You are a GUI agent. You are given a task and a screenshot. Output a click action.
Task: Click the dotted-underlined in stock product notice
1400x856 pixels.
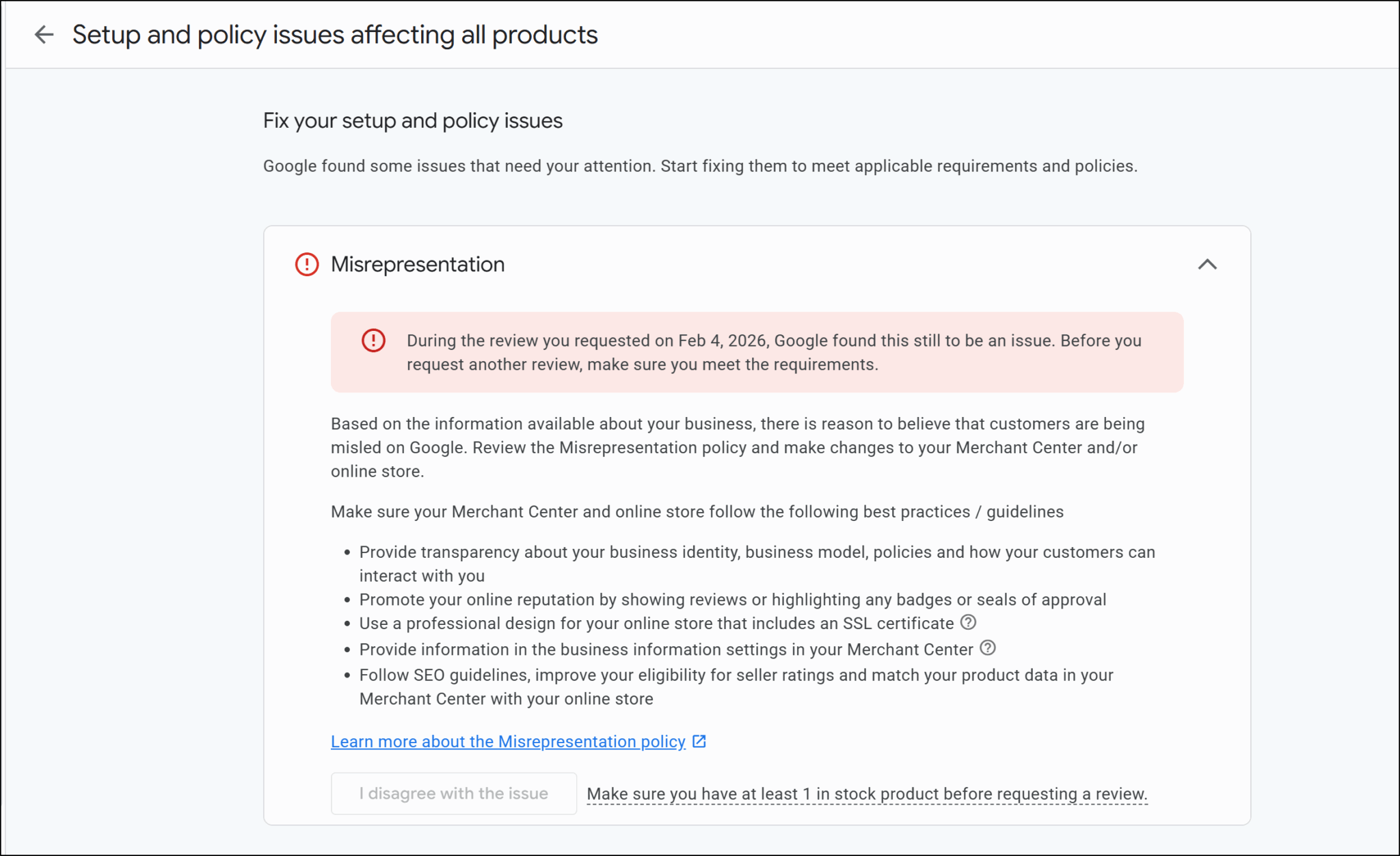coord(867,794)
